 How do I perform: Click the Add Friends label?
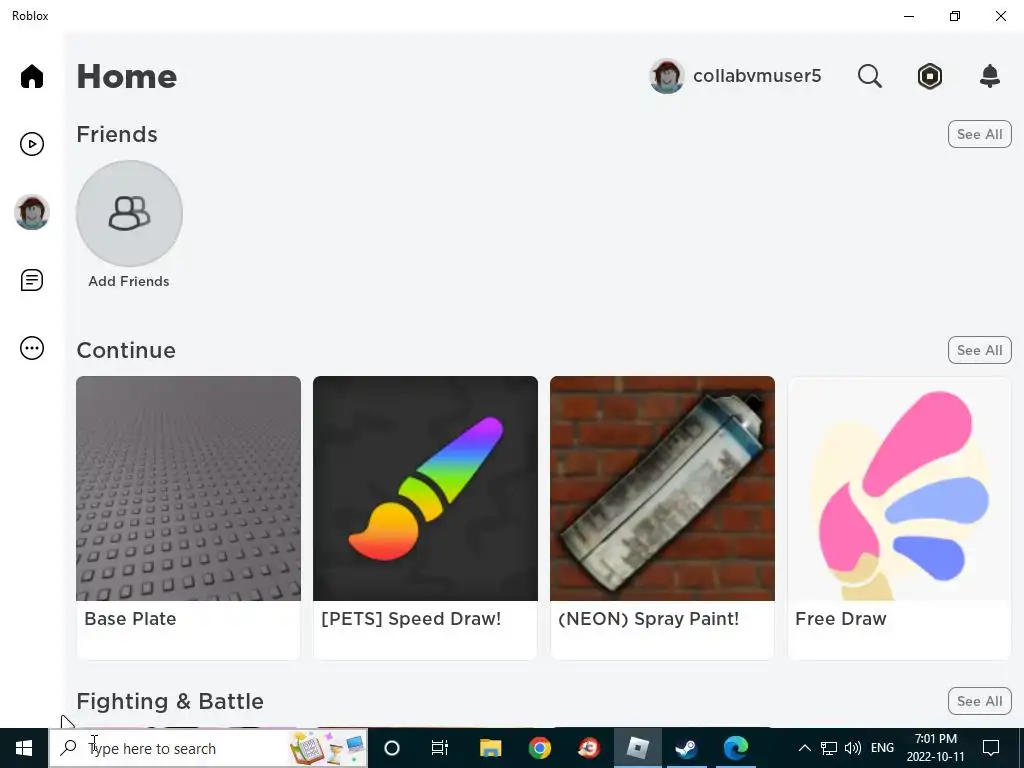(129, 281)
